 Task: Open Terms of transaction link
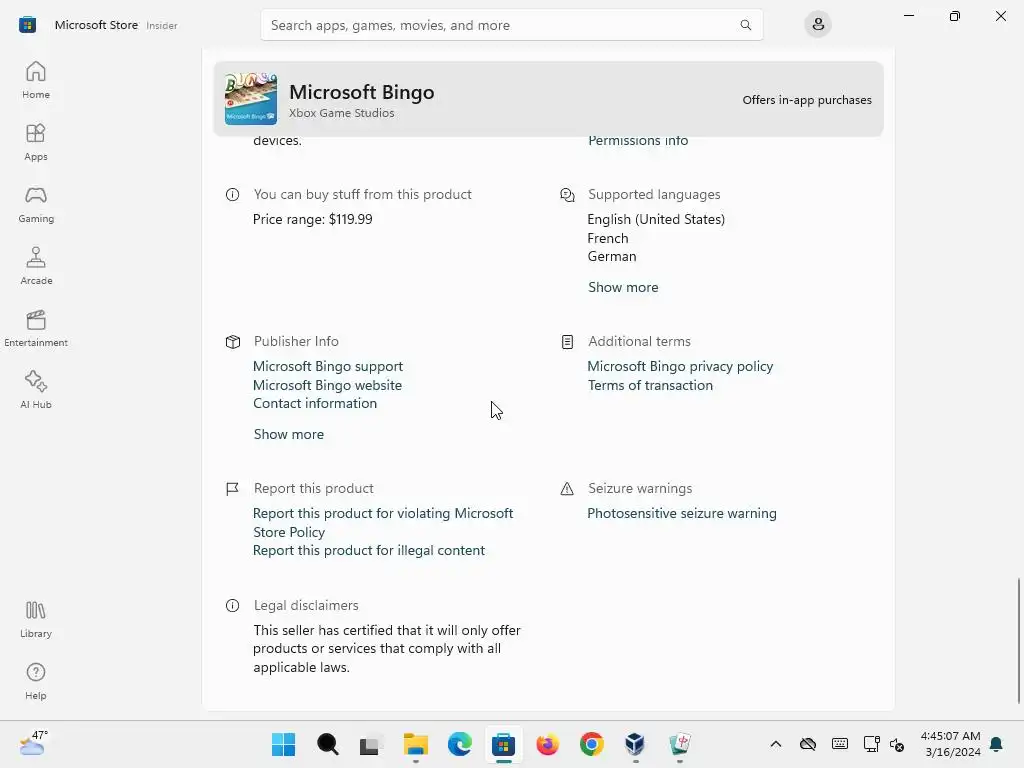[650, 385]
